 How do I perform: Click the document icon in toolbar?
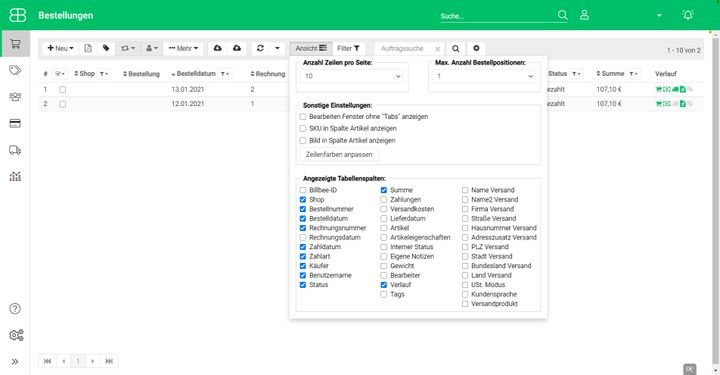pos(88,48)
